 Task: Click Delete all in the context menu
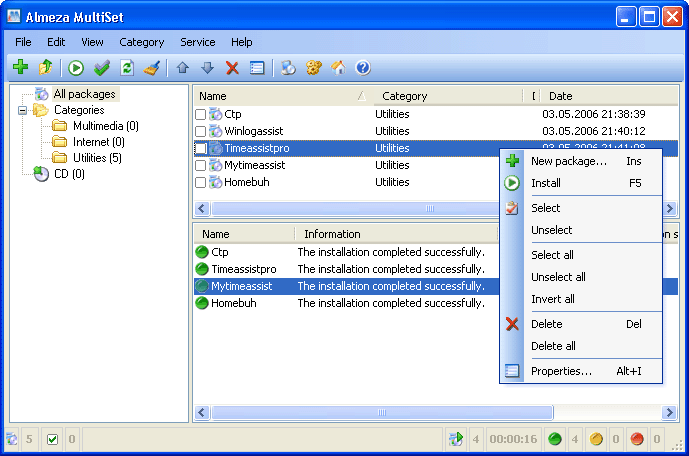pyautogui.click(x=553, y=346)
